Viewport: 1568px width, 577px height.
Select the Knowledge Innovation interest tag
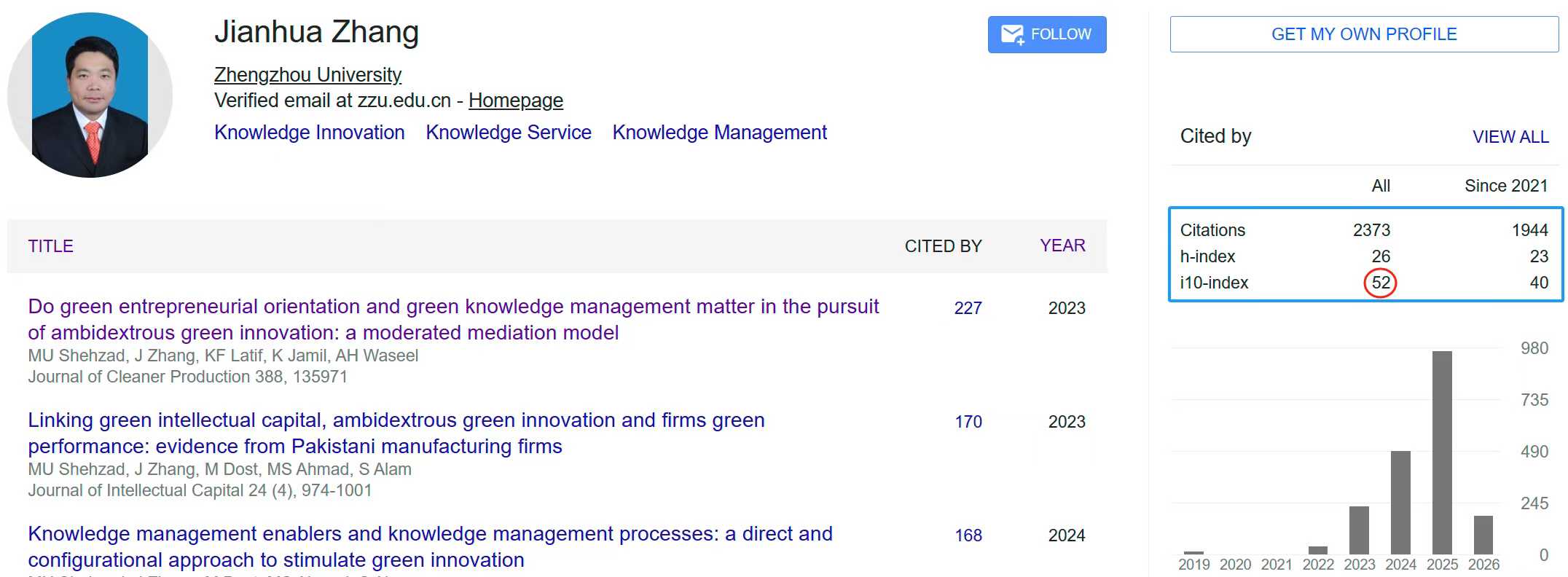(x=309, y=133)
